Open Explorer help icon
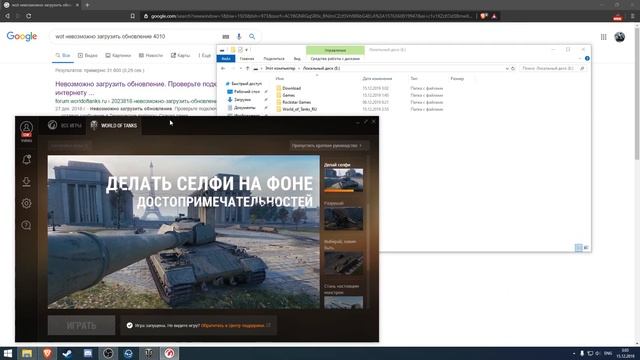Screen dimensions: 640x360 pyautogui.click(x=587, y=58)
